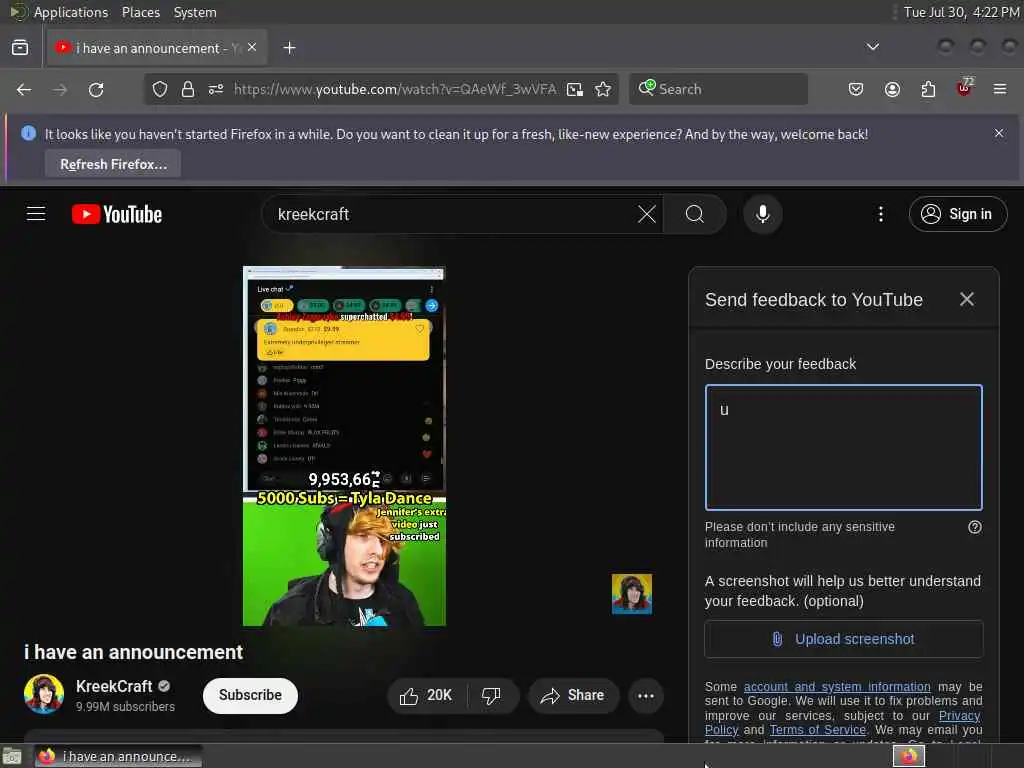
Task: Open help icon beside sensitive information note
Action: (974, 527)
